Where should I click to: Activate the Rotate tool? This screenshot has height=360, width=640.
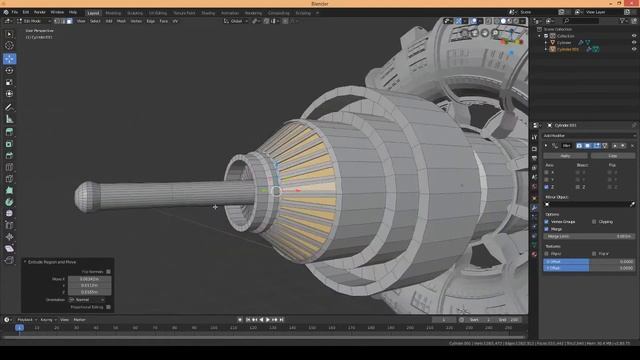[x=9, y=71]
